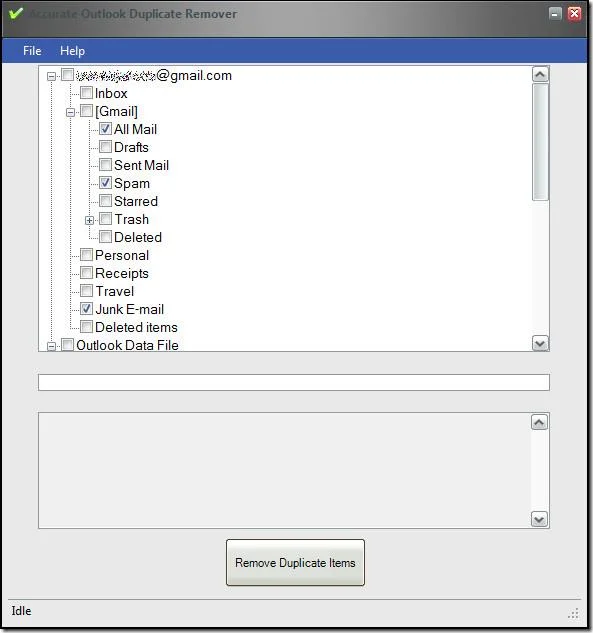Click the empty progress bar
The width and height of the screenshot is (593, 633).
[x=294, y=382]
